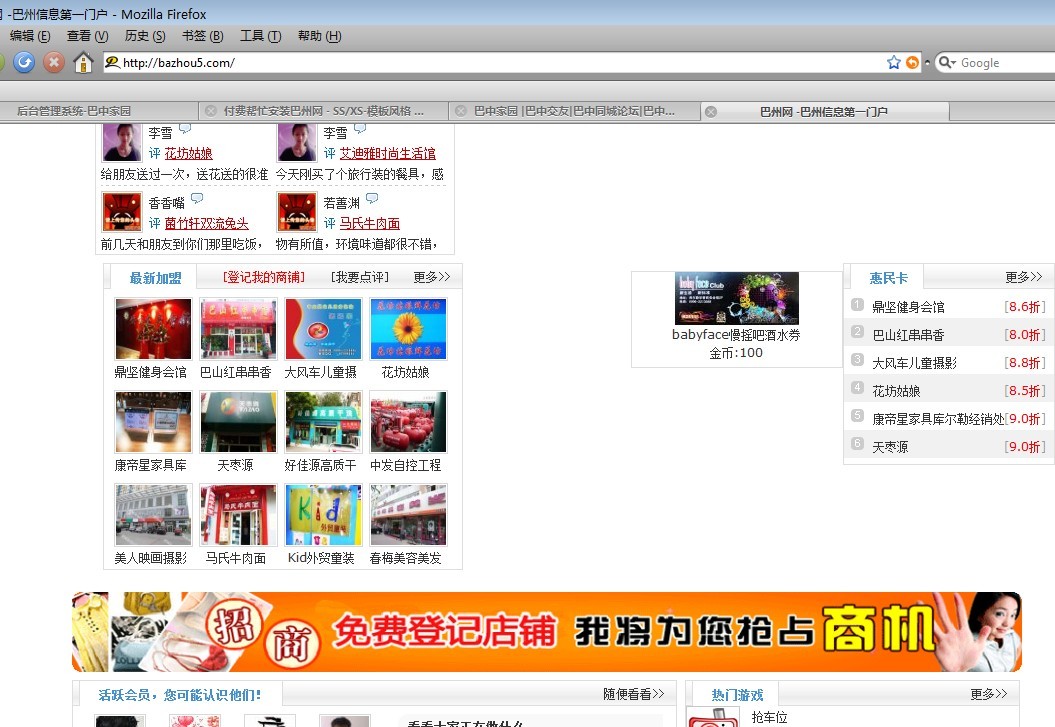Screen dimensions: 1055x727
Task: Bookmark page with the star icon
Action: click(x=894, y=63)
